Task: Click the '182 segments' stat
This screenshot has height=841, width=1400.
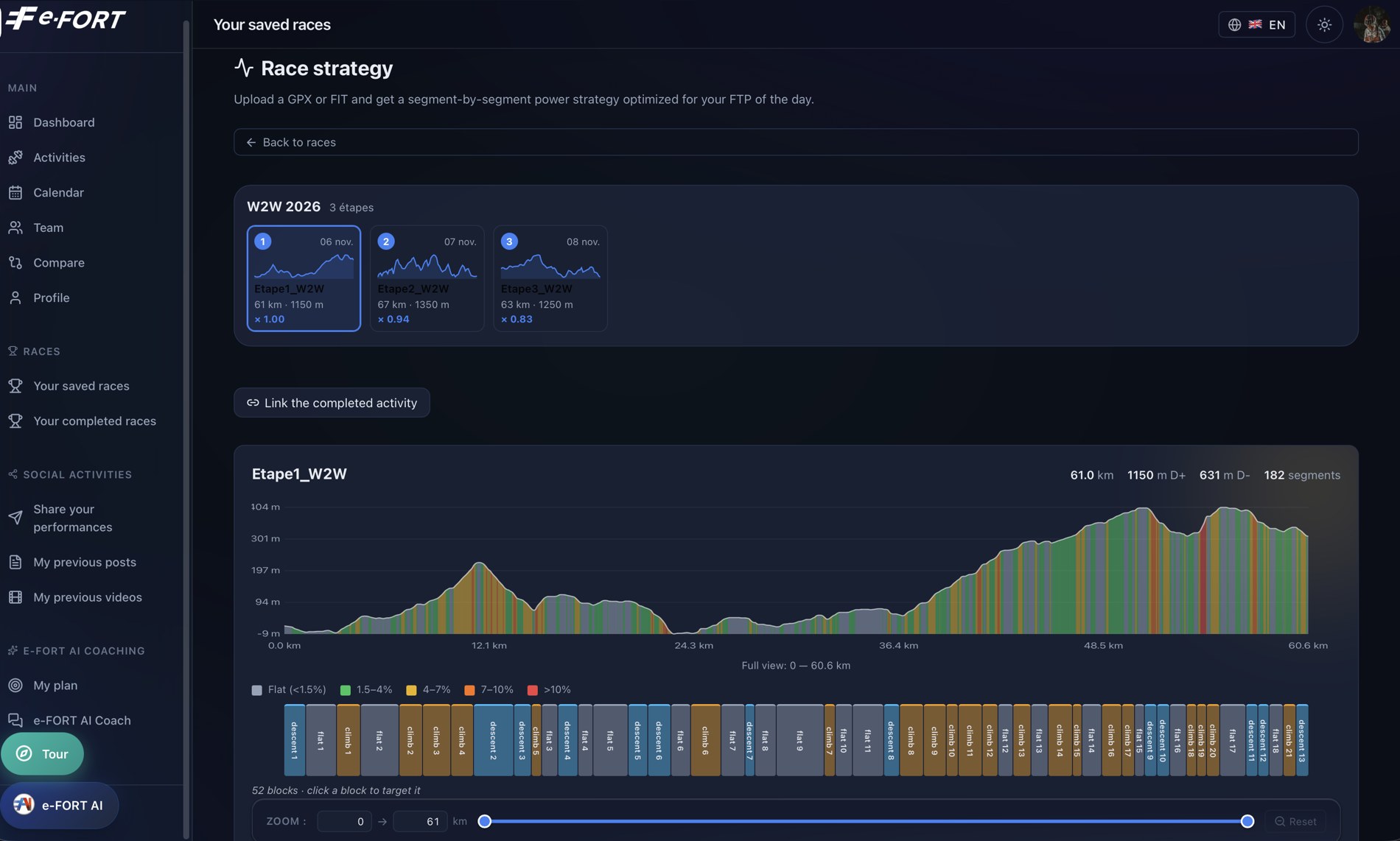Action: click(1302, 476)
